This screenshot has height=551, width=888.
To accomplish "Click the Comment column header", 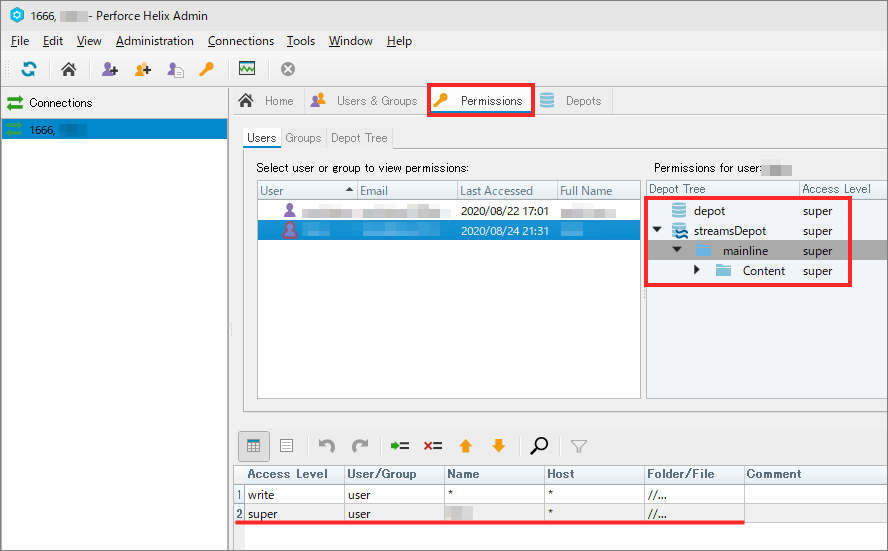I will coord(816,474).
